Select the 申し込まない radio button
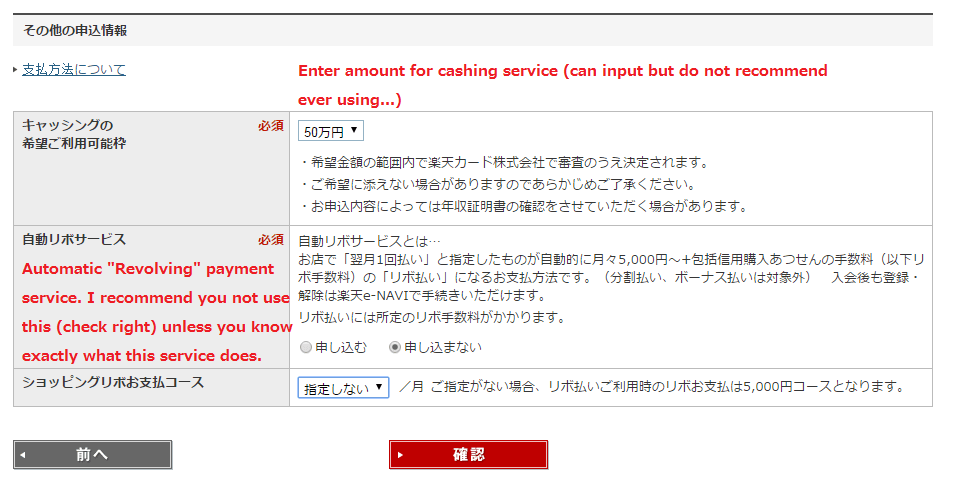The image size is (958, 489). pos(395,347)
